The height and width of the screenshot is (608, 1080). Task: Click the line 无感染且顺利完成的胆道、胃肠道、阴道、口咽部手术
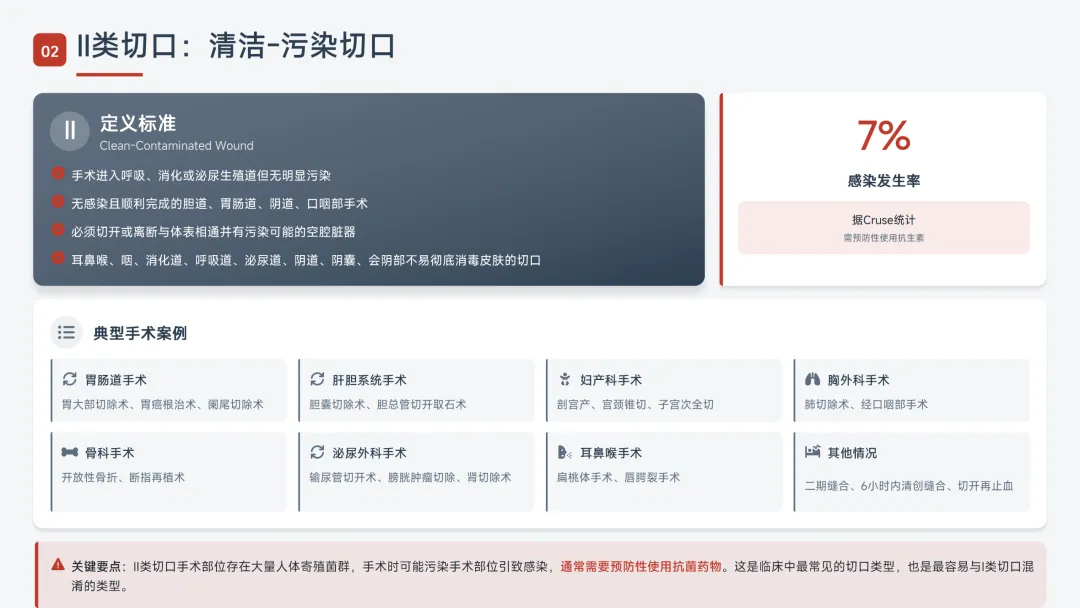point(220,204)
